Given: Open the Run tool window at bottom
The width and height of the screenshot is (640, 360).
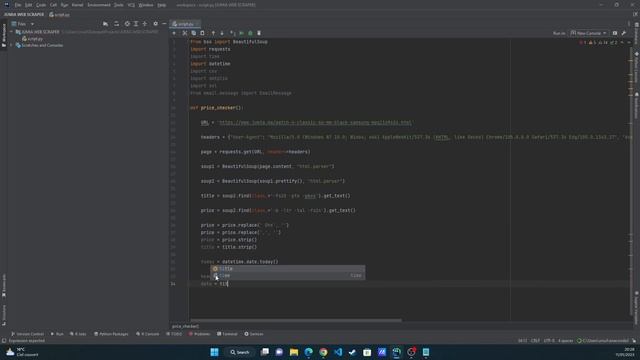Looking at the screenshot, I should [x=57, y=334].
